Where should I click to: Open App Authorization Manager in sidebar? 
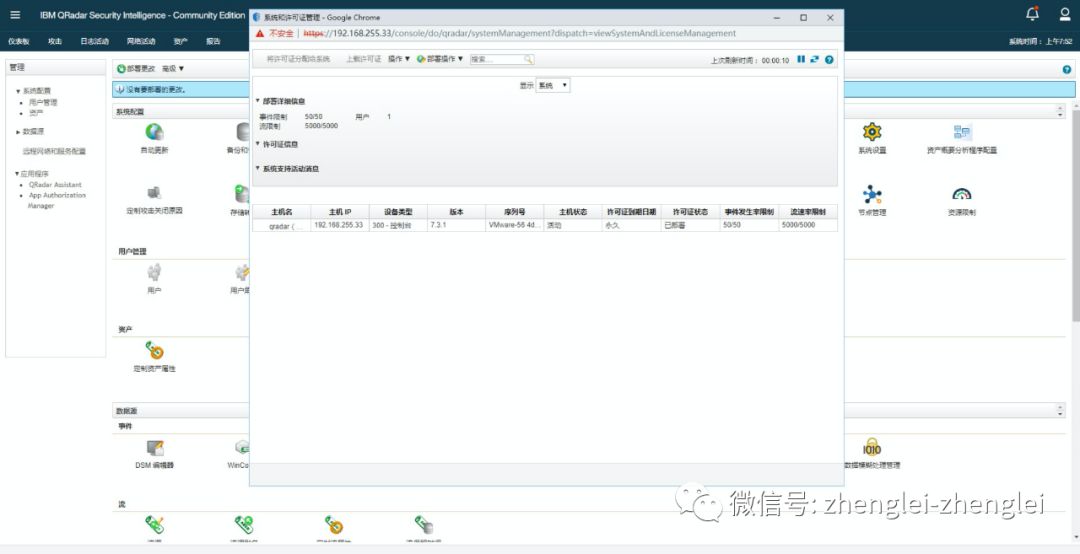57,201
